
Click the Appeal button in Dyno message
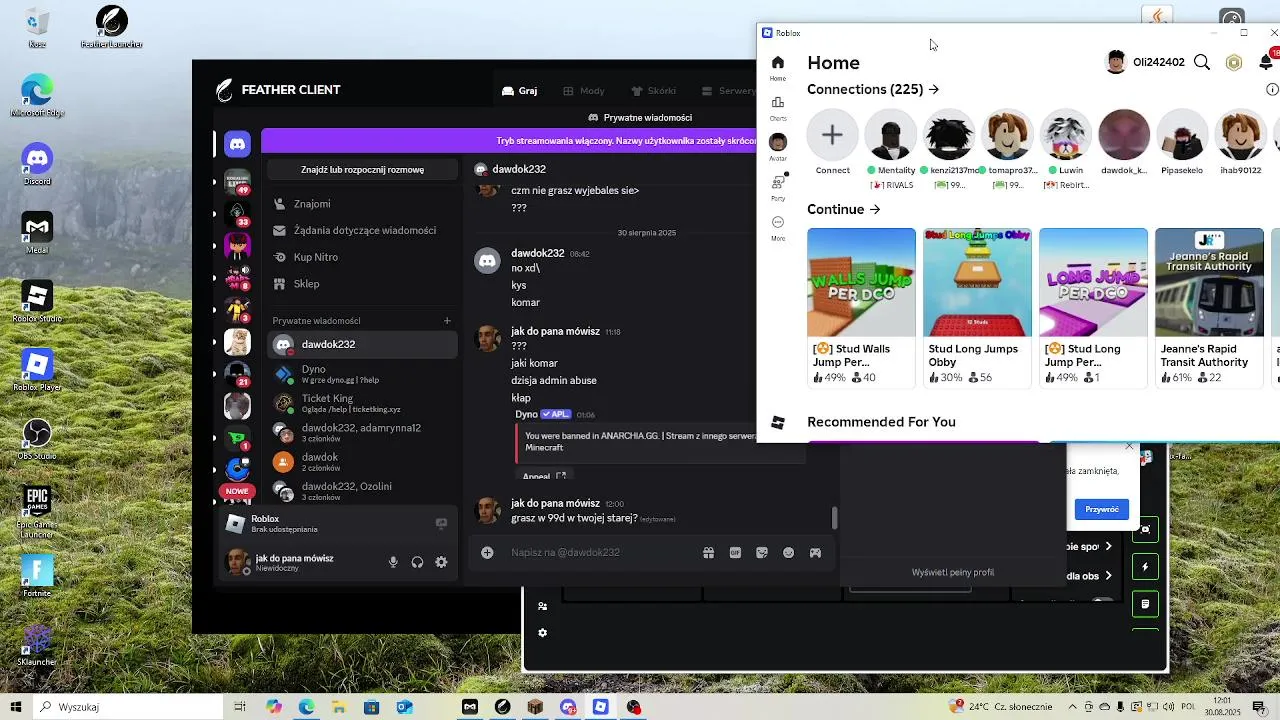pyautogui.click(x=545, y=476)
